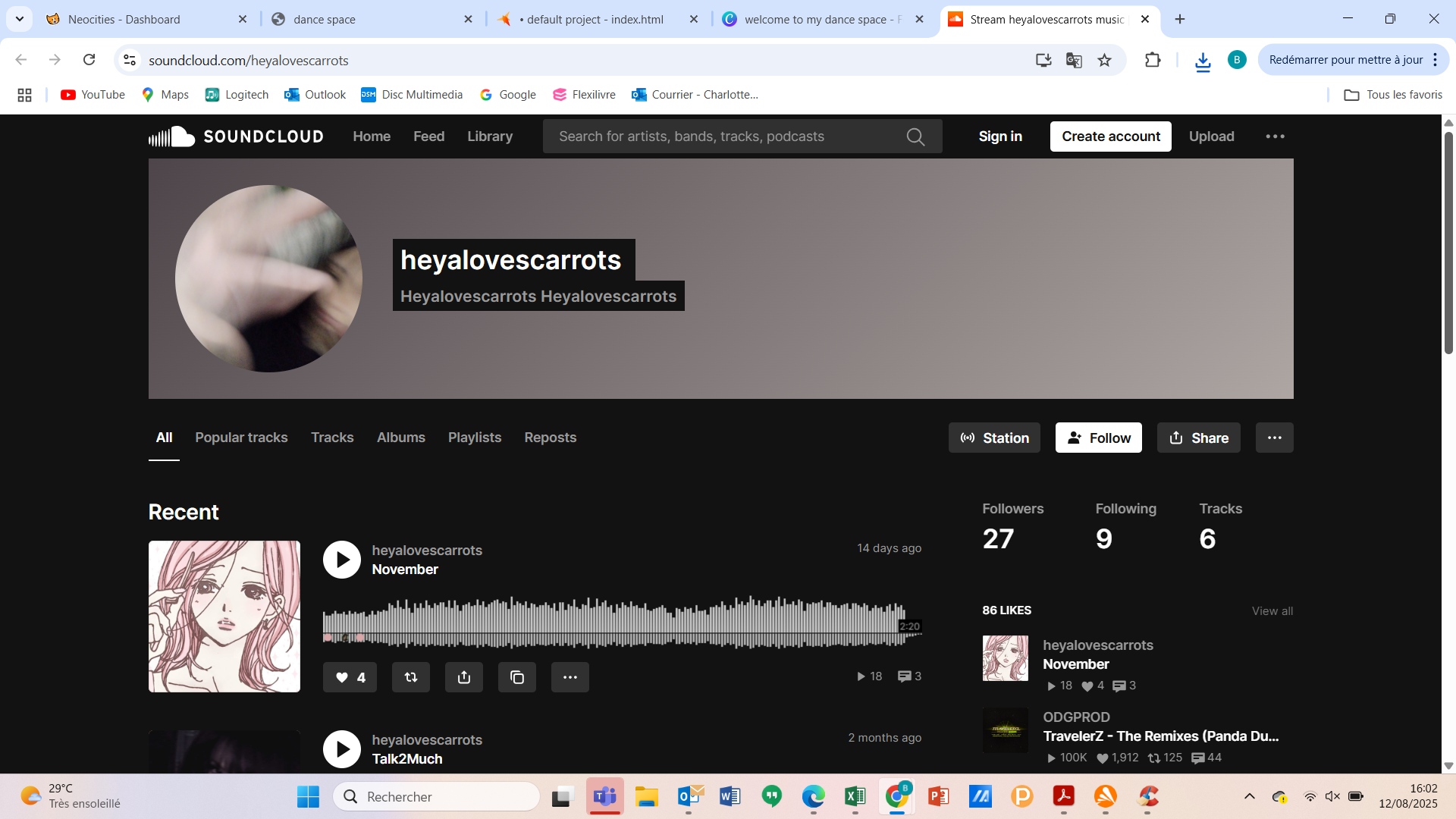Screen dimensions: 1456x819
Task: Reload the page in the browser
Action: tap(89, 60)
